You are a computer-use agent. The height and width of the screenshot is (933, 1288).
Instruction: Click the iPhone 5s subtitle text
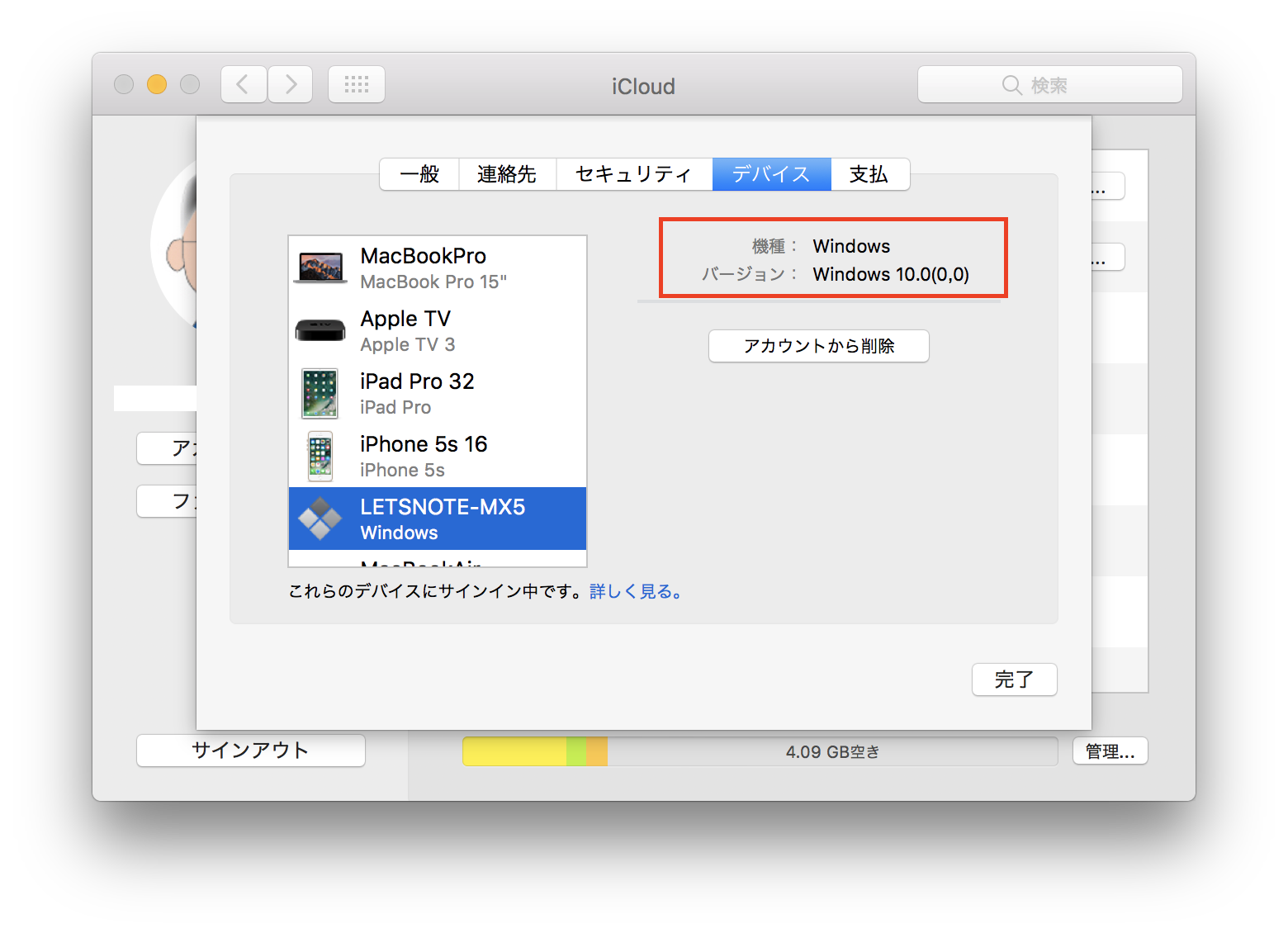pyautogui.click(x=403, y=471)
